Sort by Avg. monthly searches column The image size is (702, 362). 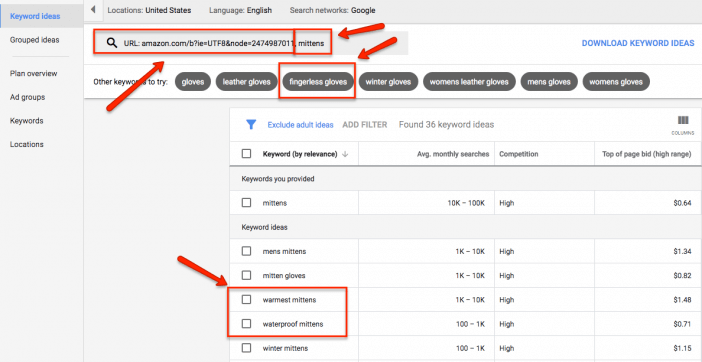point(453,154)
